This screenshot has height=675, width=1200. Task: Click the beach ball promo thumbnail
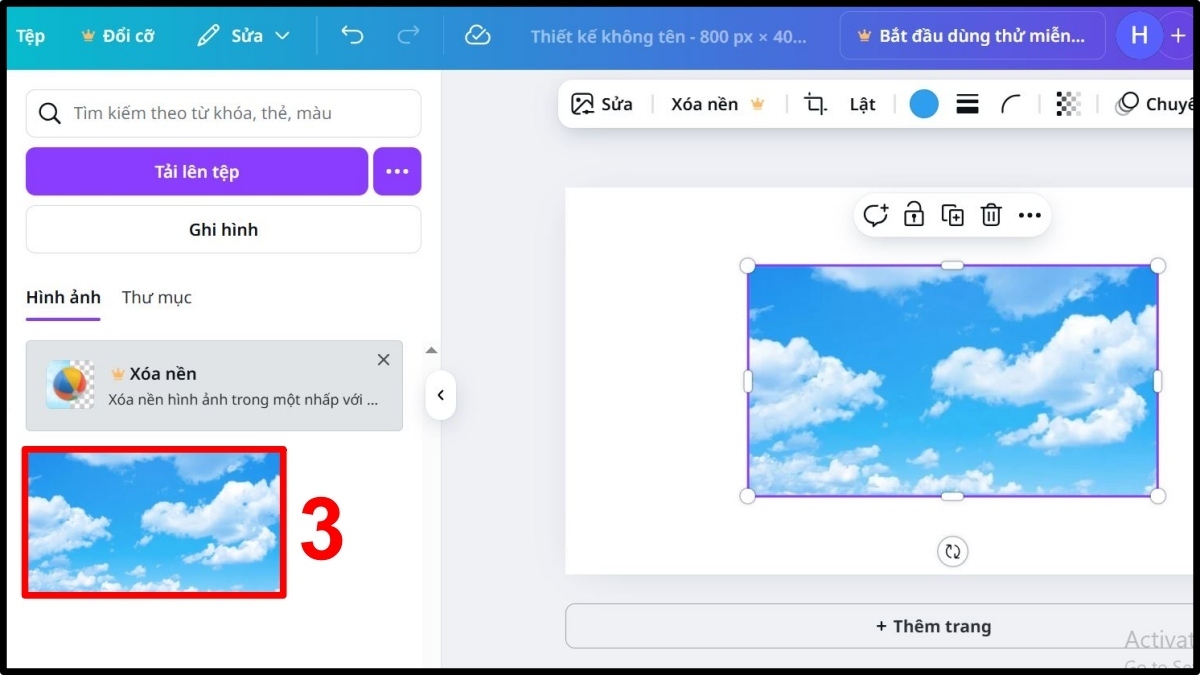click(x=70, y=385)
